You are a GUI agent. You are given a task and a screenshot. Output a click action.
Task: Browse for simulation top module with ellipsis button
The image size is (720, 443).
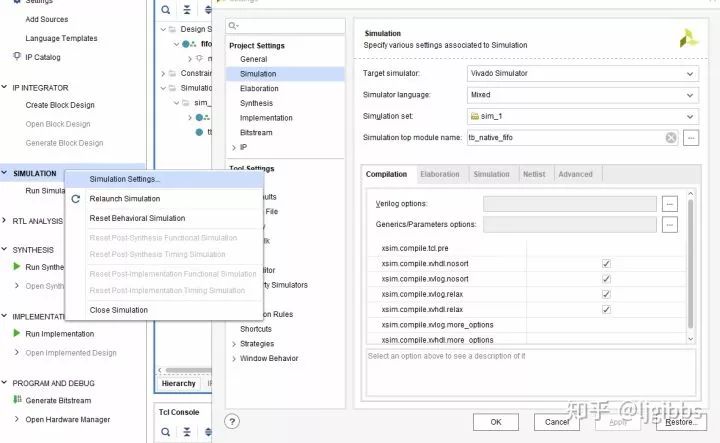coord(690,138)
